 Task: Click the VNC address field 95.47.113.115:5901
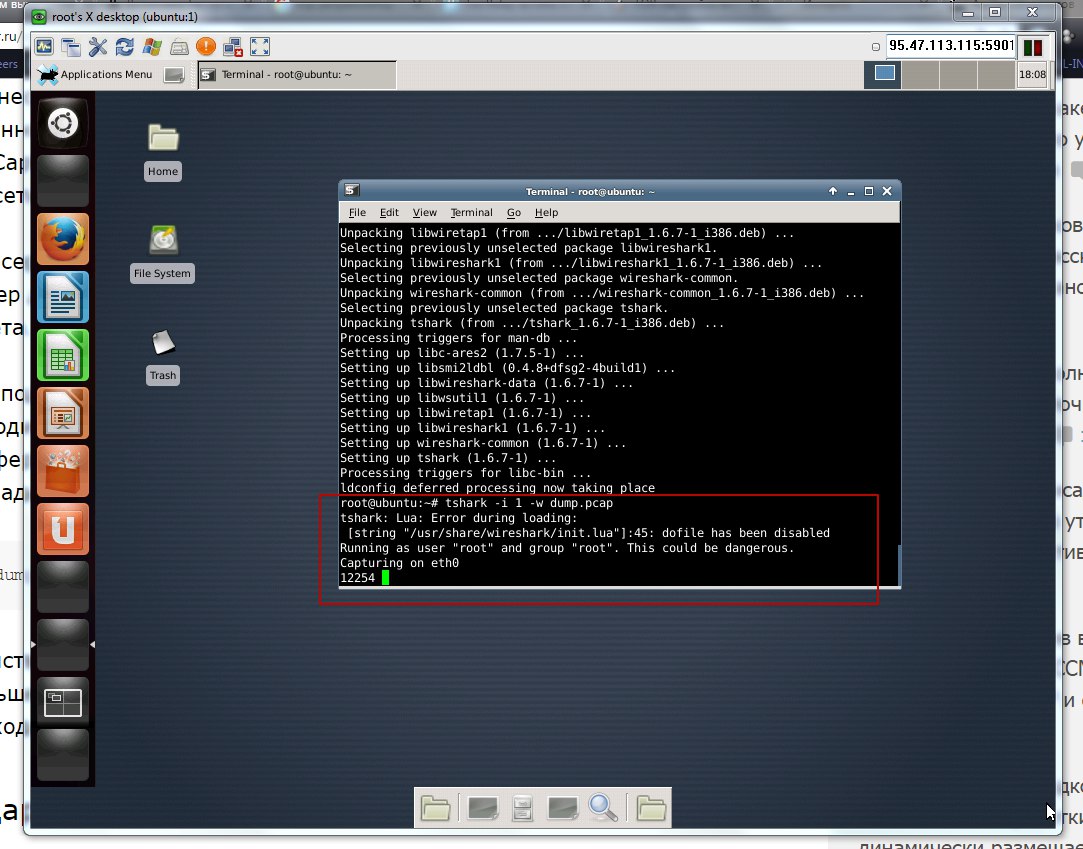coord(950,46)
